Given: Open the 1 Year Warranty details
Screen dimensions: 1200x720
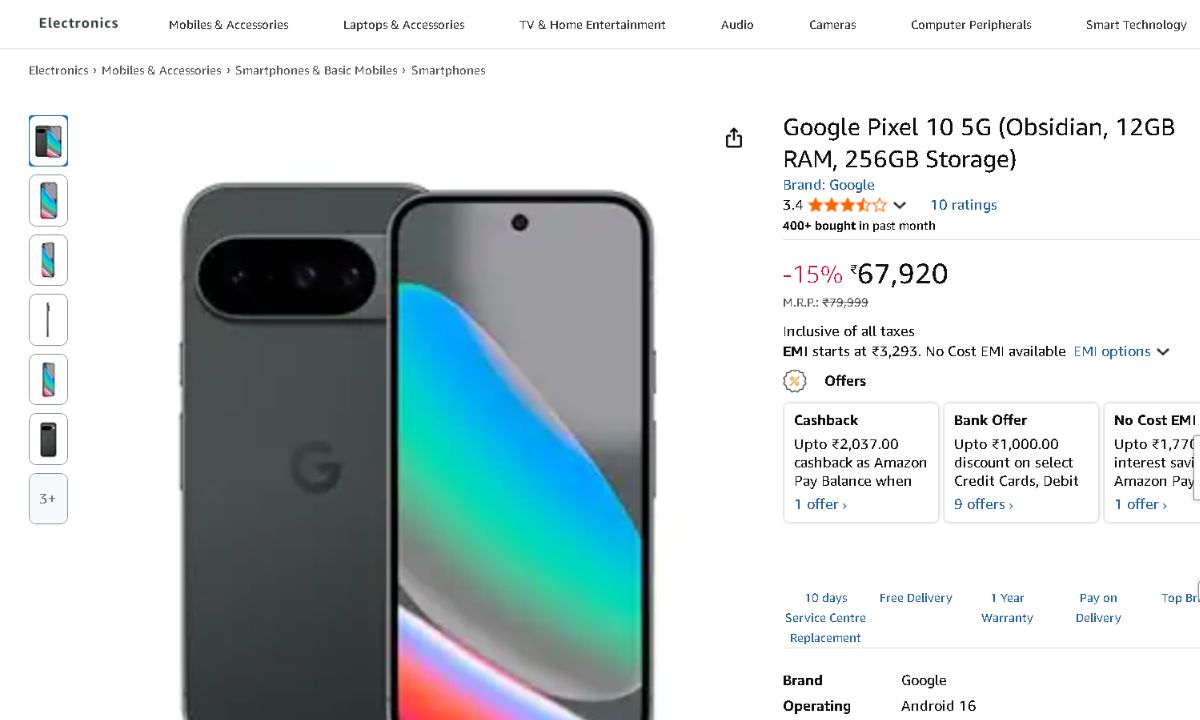Looking at the screenshot, I should pyautogui.click(x=1007, y=608).
